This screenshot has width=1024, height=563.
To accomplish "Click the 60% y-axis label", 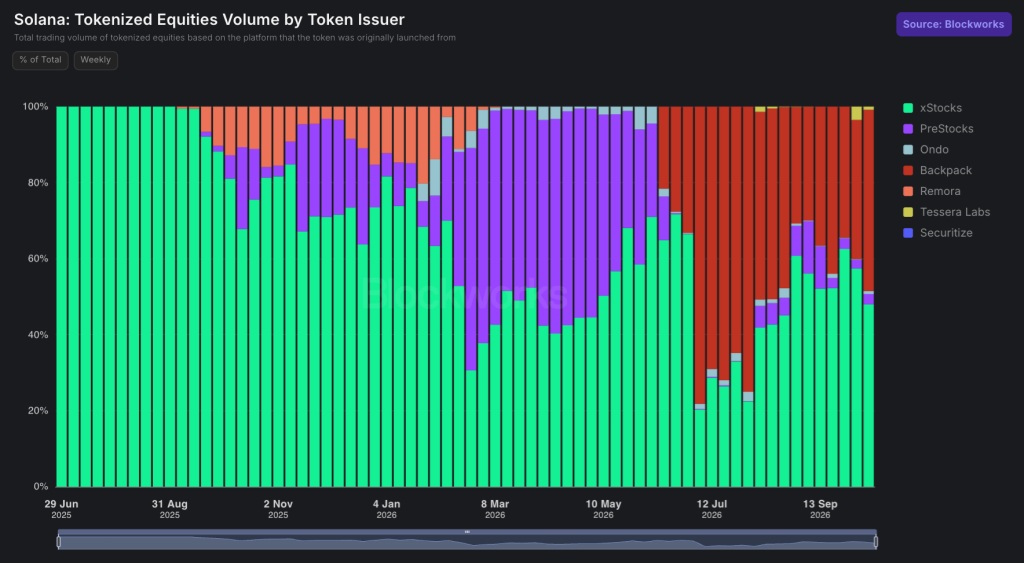I will coord(38,259).
